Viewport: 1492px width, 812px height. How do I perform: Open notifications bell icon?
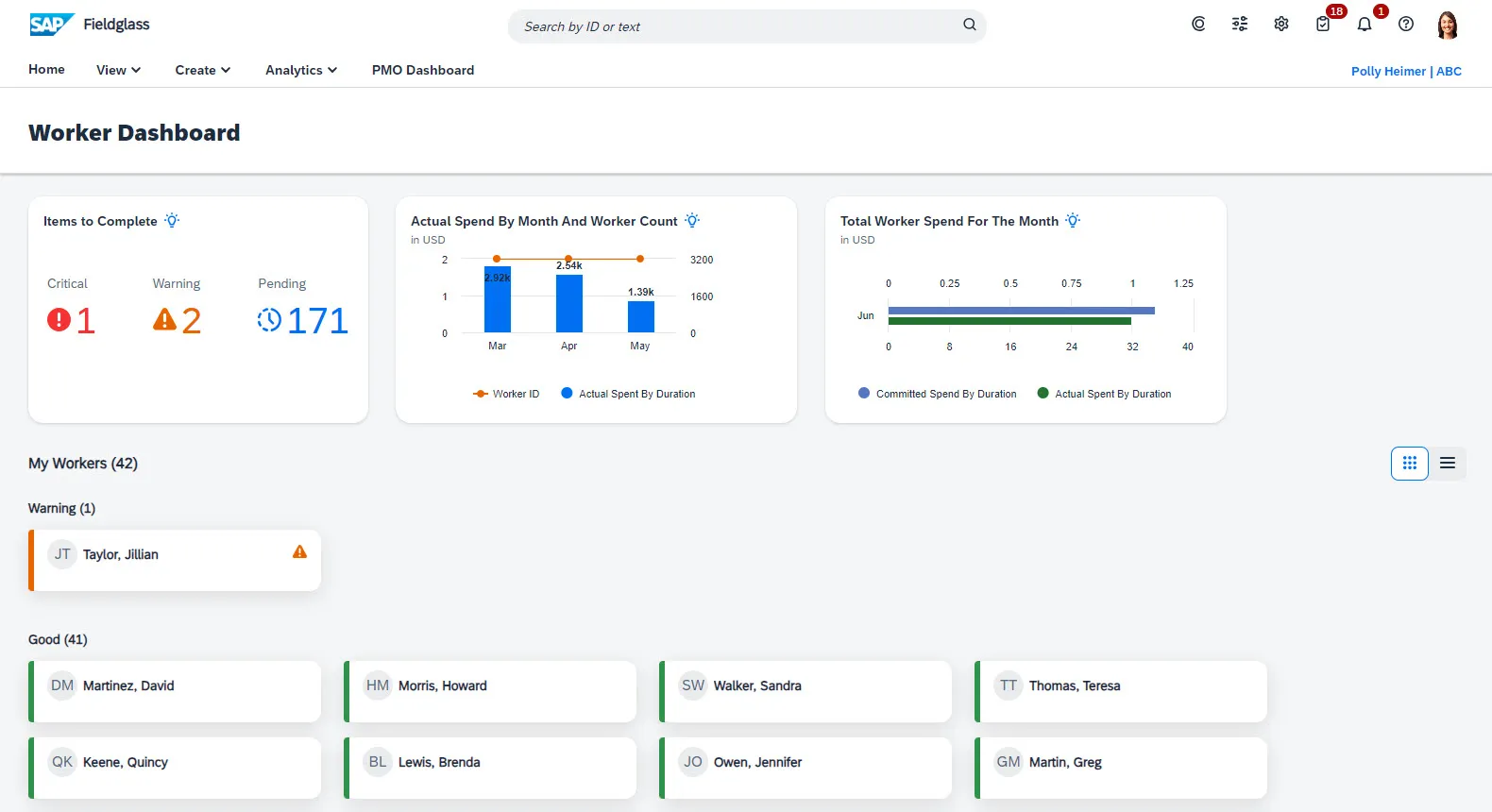(1365, 25)
